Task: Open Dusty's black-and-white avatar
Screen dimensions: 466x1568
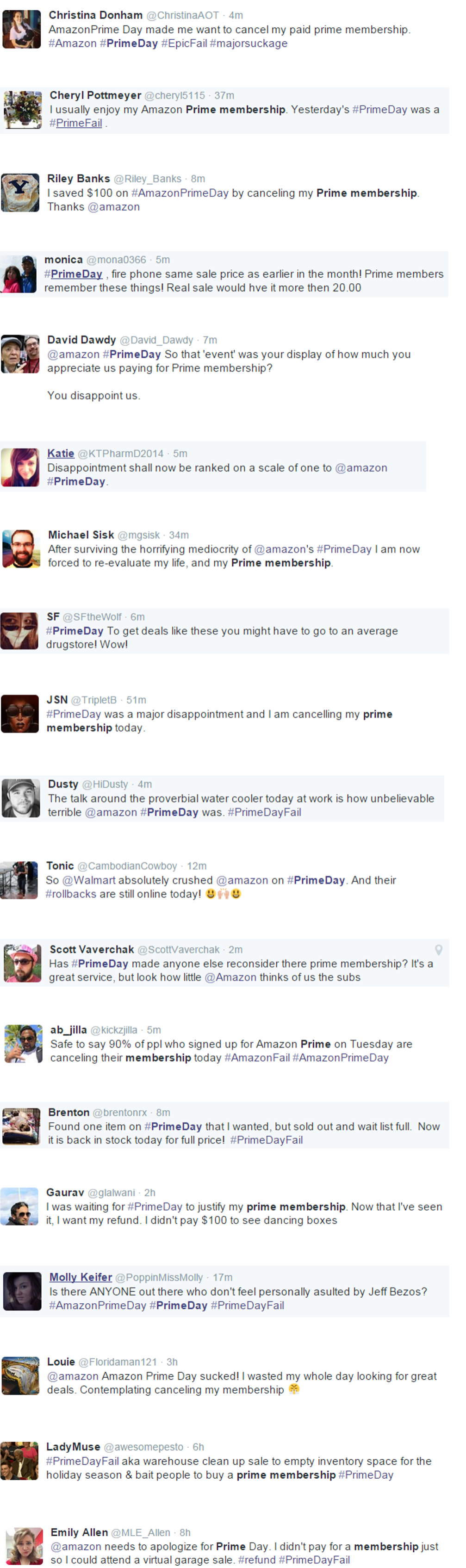Action: 21,798
